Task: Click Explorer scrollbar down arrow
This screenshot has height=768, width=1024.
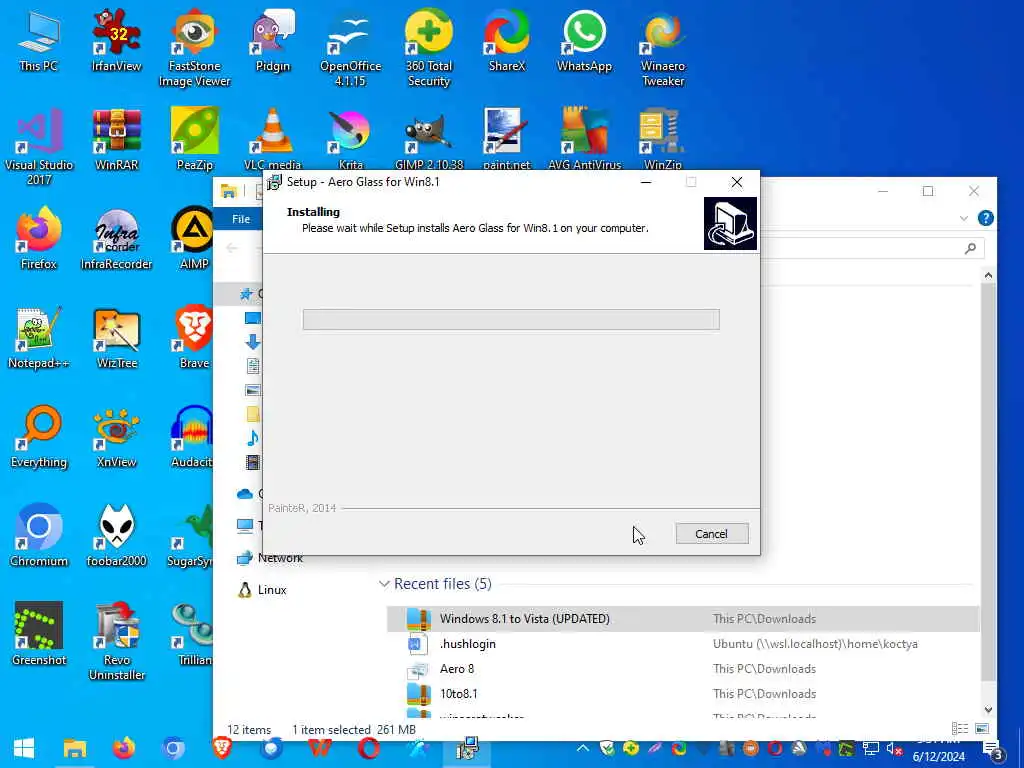Action: [988, 709]
